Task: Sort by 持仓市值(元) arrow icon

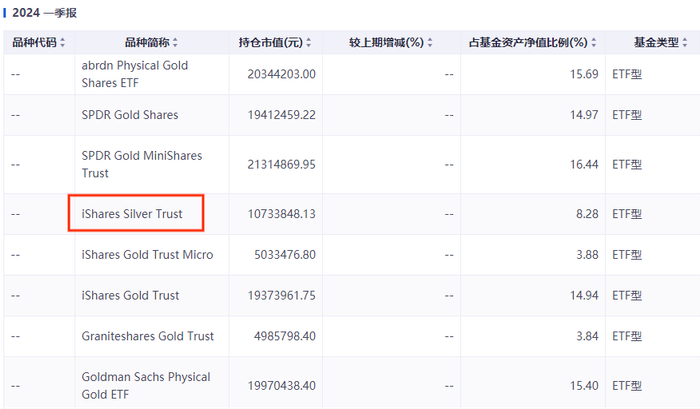Action: click(x=308, y=43)
